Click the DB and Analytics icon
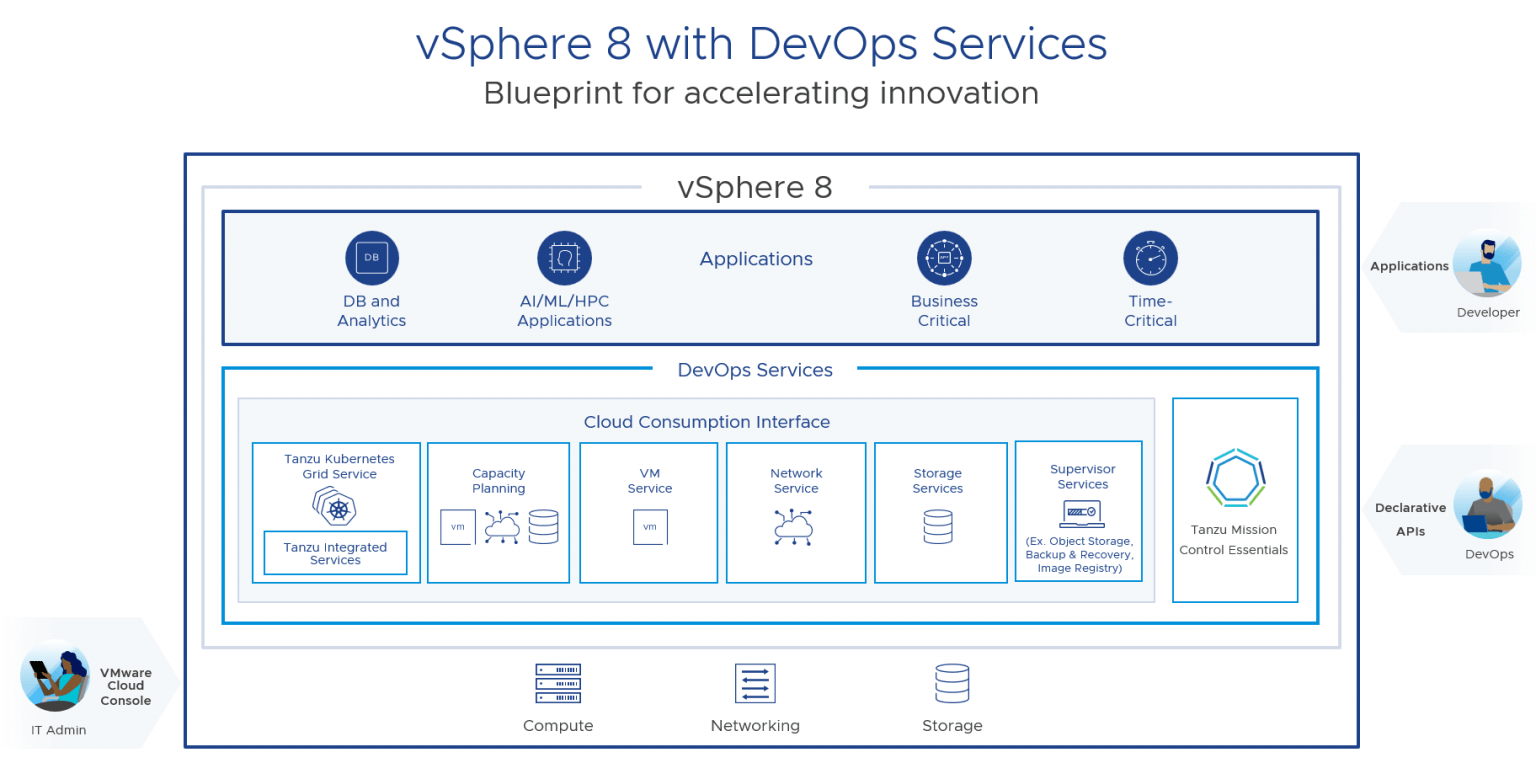The width and height of the screenshot is (1536, 763). [x=372, y=258]
